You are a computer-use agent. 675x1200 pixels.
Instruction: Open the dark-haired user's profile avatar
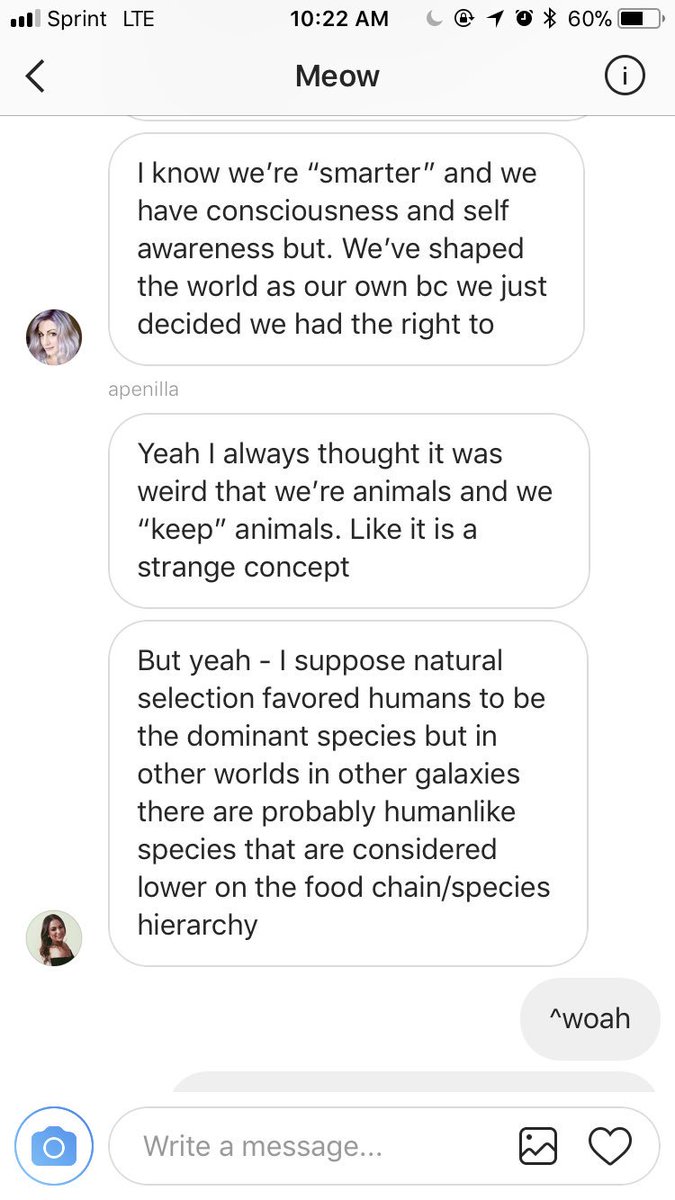coord(54,938)
